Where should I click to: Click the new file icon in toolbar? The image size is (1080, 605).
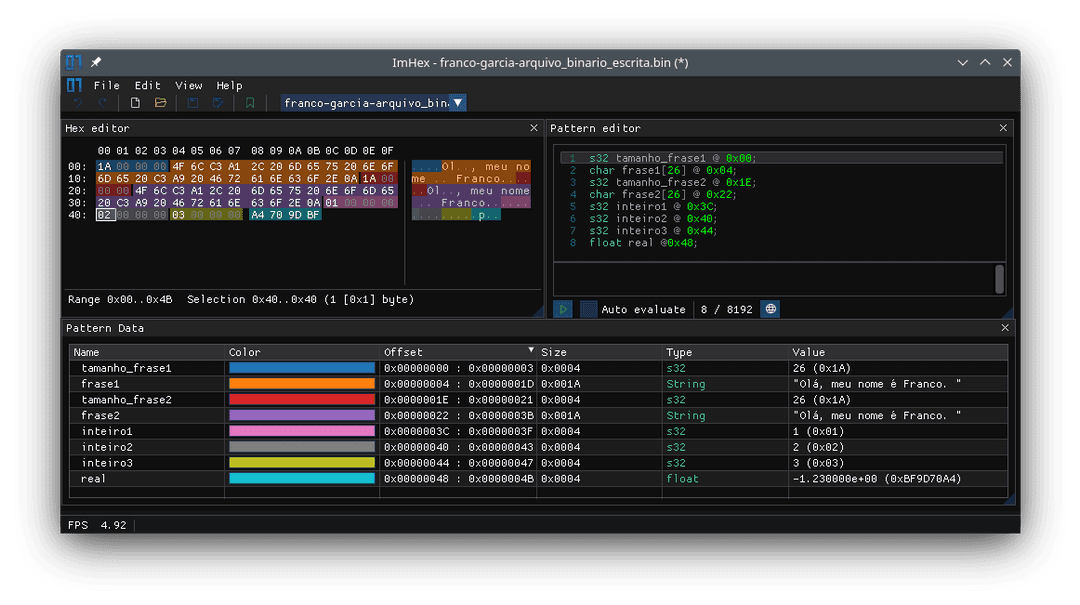135,103
